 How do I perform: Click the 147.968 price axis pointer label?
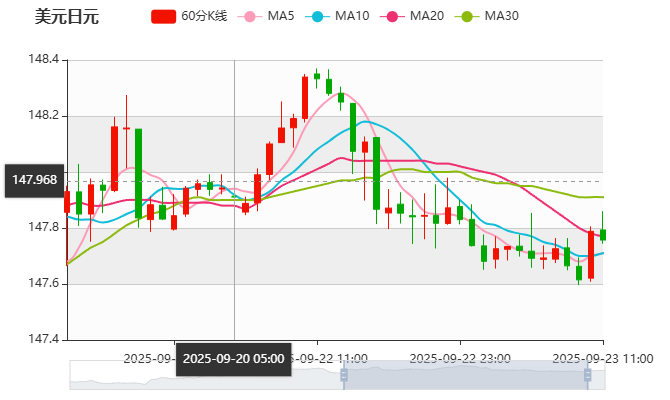(x=34, y=180)
